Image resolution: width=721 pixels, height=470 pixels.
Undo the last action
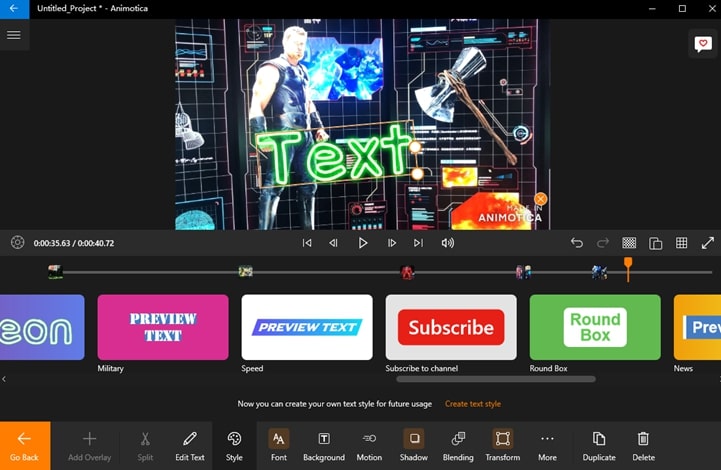pos(577,242)
